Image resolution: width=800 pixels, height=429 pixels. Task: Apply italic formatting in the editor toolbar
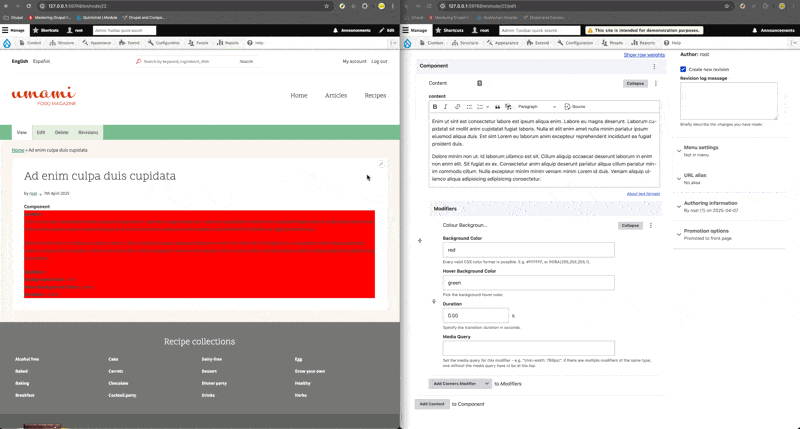[x=446, y=106]
